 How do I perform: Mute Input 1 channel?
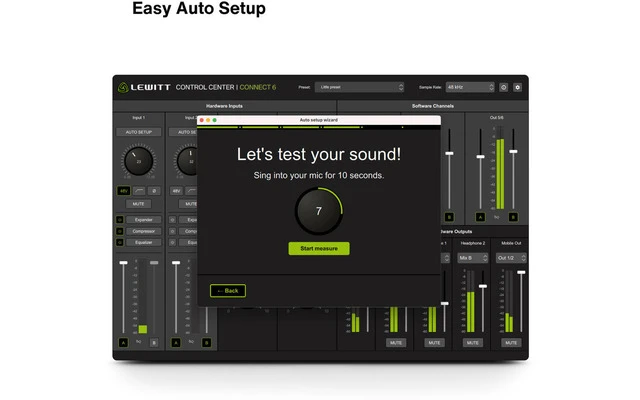point(138,204)
